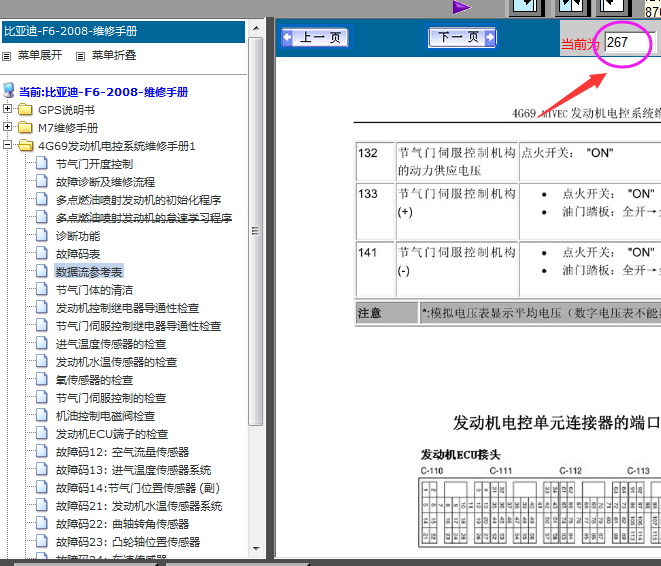
Task: Open 机油控制电磁阀检查 page
Action: 105,416
